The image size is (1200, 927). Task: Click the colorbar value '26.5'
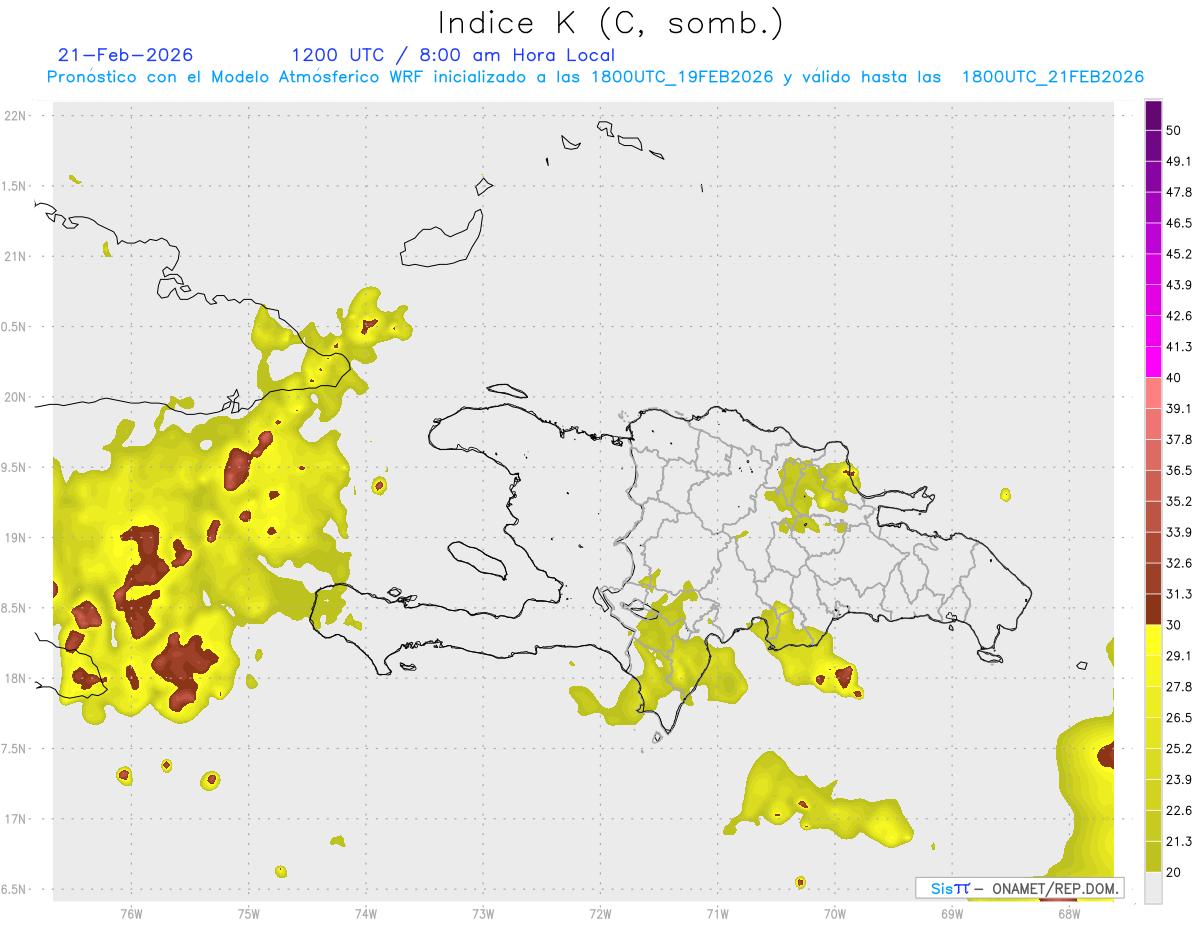pos(1179,717)
